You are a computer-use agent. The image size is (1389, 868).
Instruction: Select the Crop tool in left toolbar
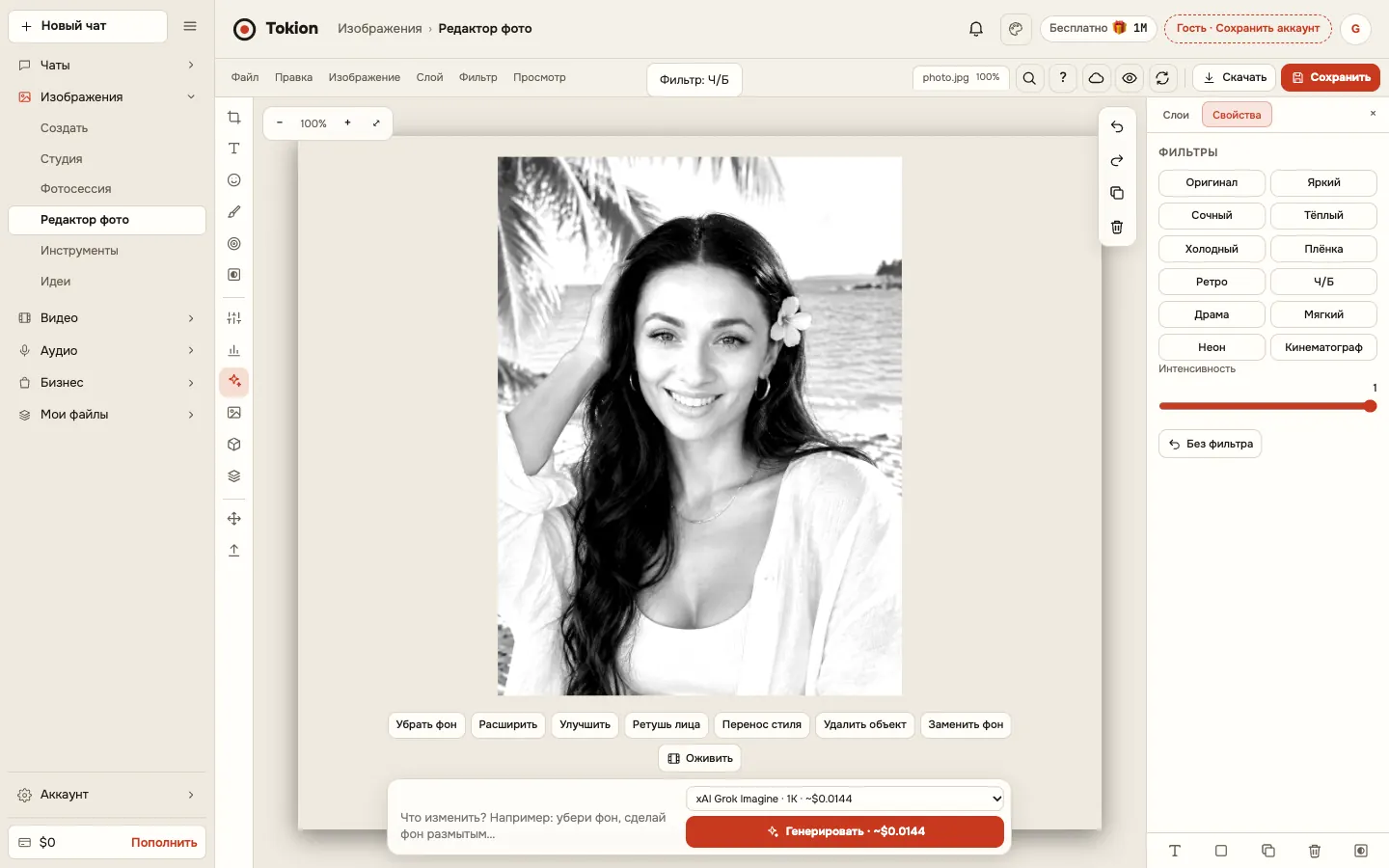(x=233, y=118)
